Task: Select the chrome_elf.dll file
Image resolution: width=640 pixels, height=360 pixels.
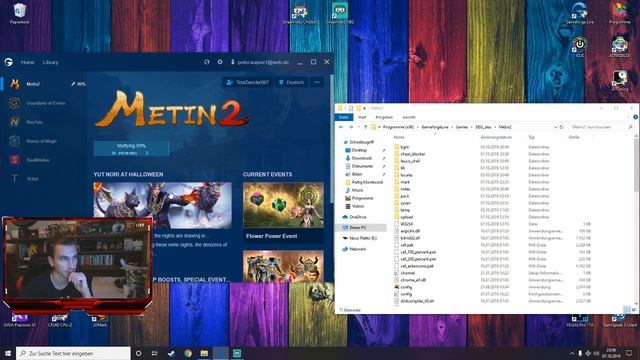Action: 413,280
